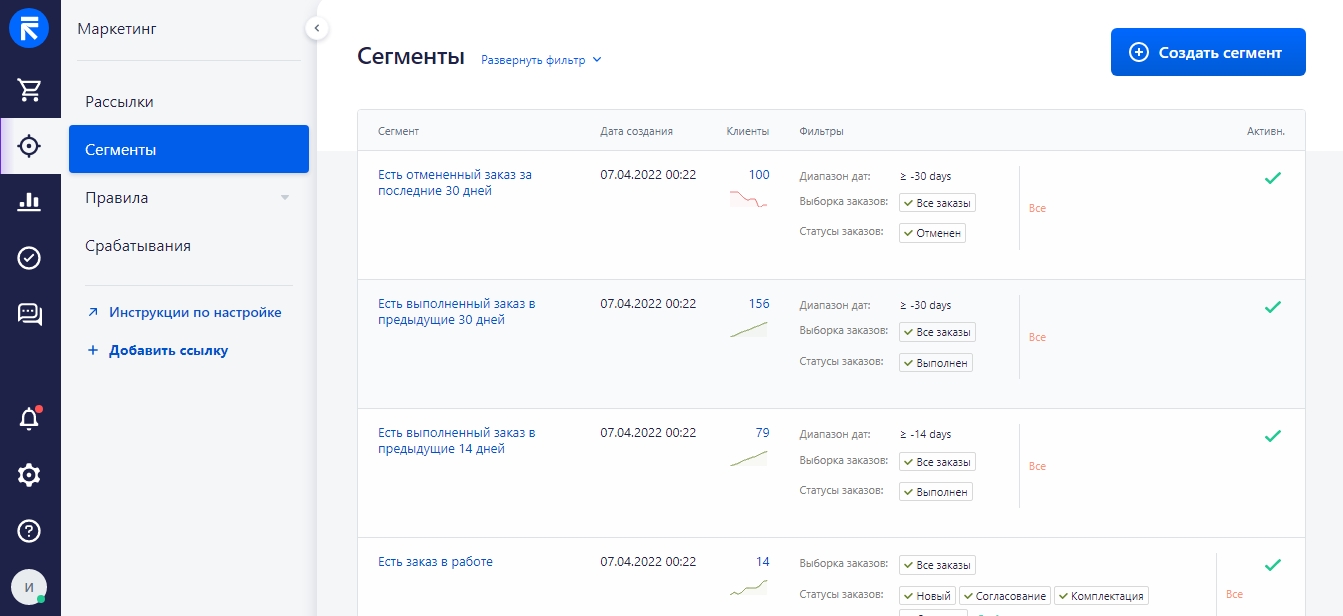Select the Marketing target icon in sidebar
The image size is (1343, 616).
coord(30,146)
